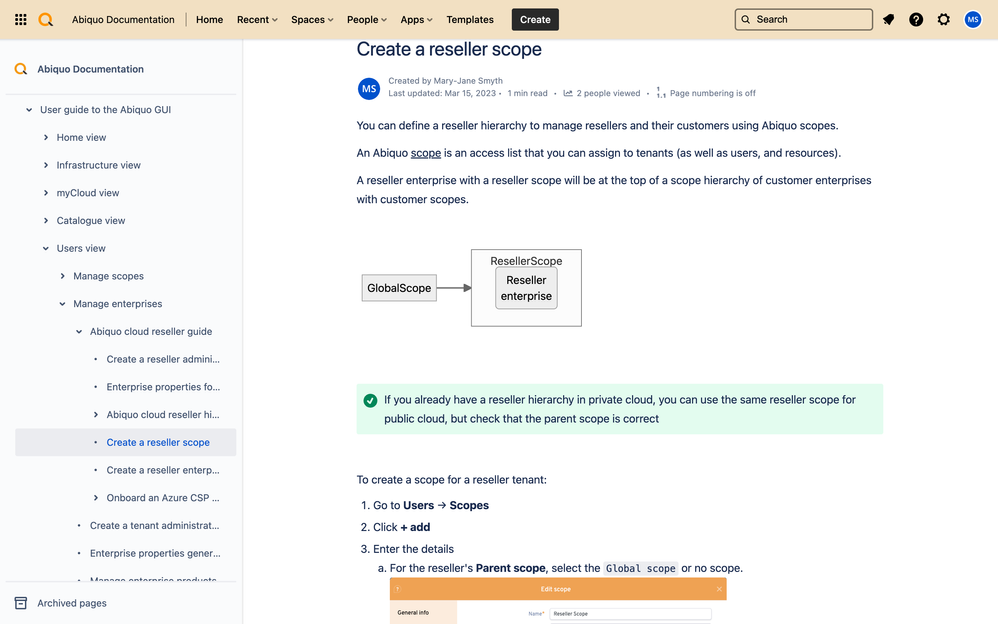
Task: Open Abiquo Documentation space sidebar title
Action: [x=90, y=69]
